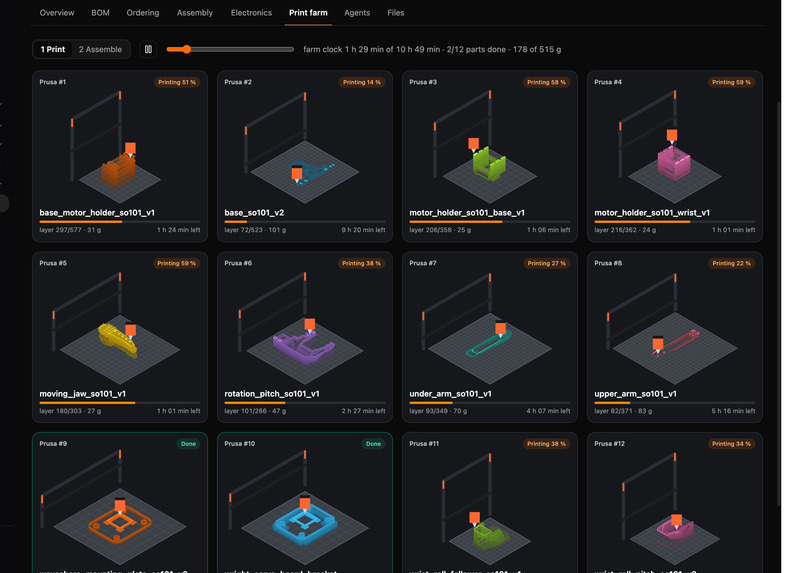The image size is (795, 573).
Task: Select the 1 Print step toggle
Action: [x=53, y=49]
